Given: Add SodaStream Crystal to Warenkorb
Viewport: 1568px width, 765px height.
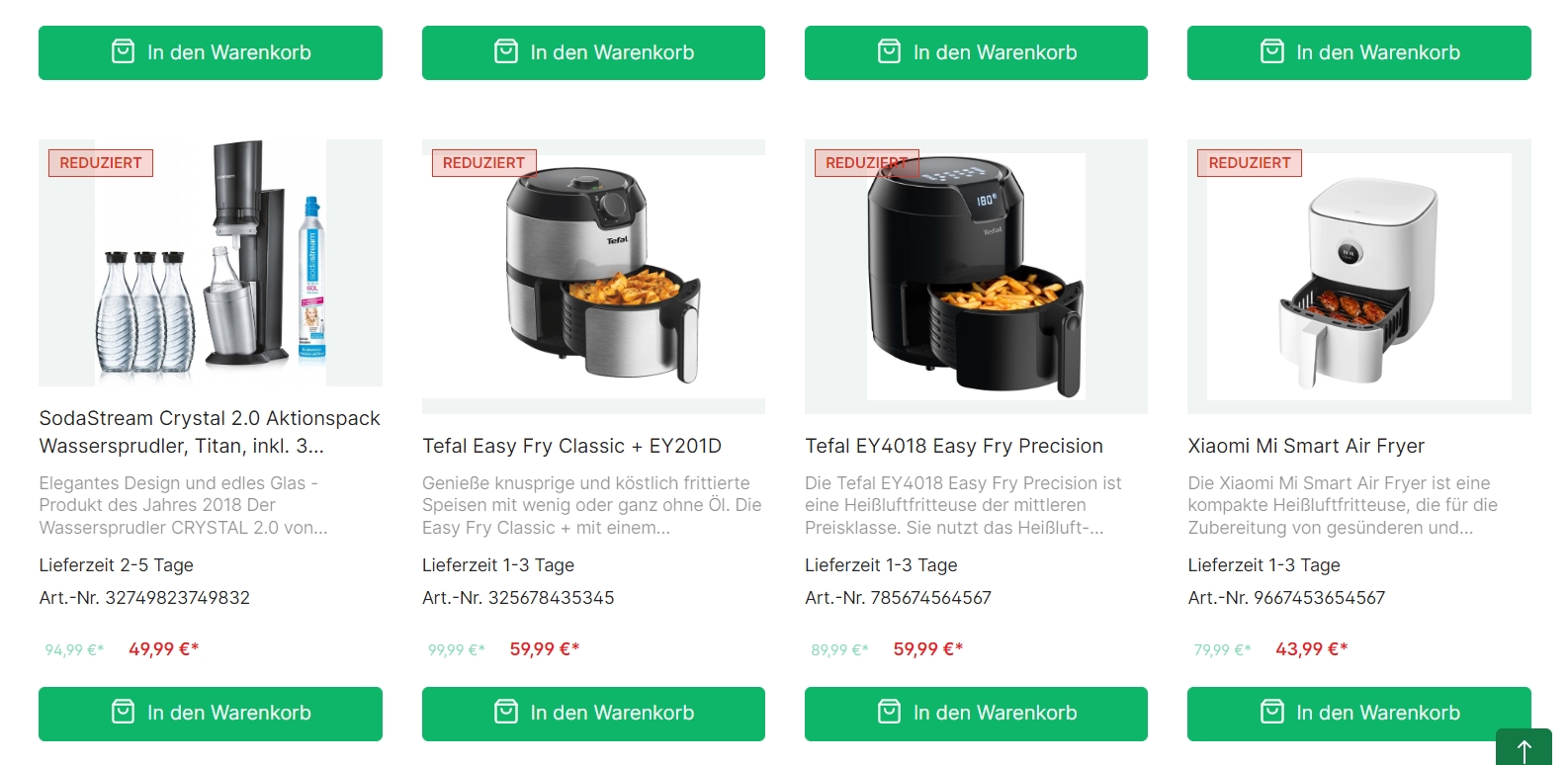Looking at the screenshot, I should coord(211,714).
